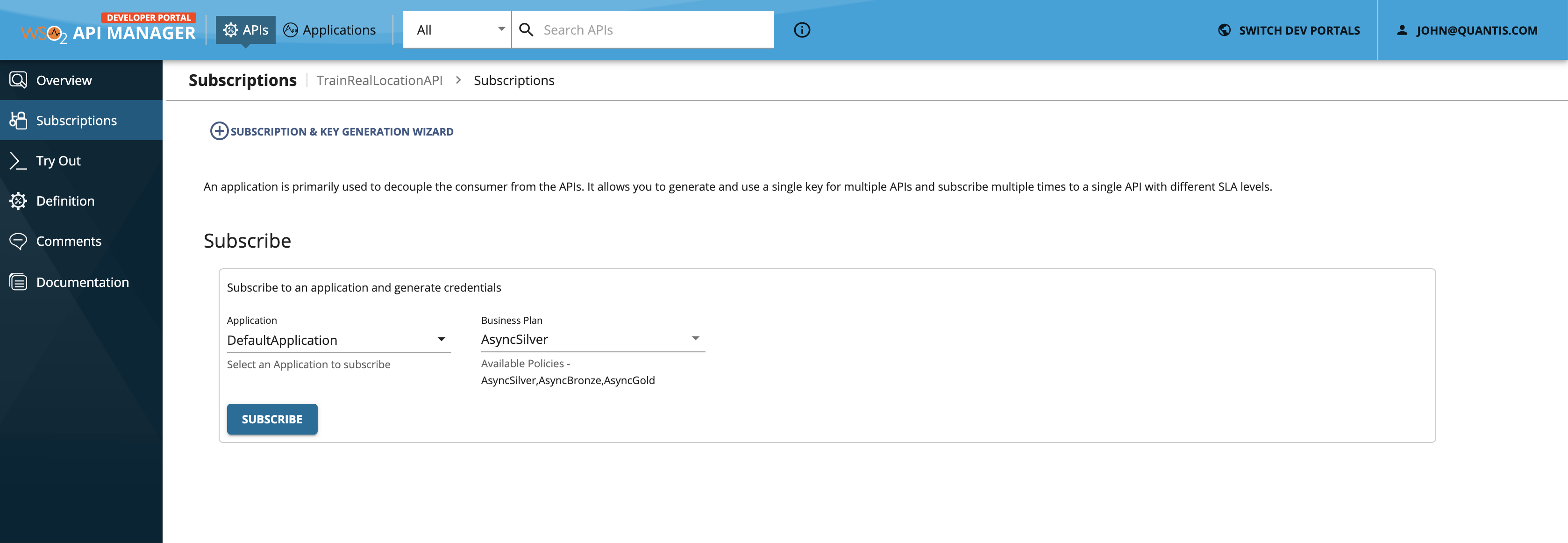Click the SUBSCRIBE button

point(272,419)
